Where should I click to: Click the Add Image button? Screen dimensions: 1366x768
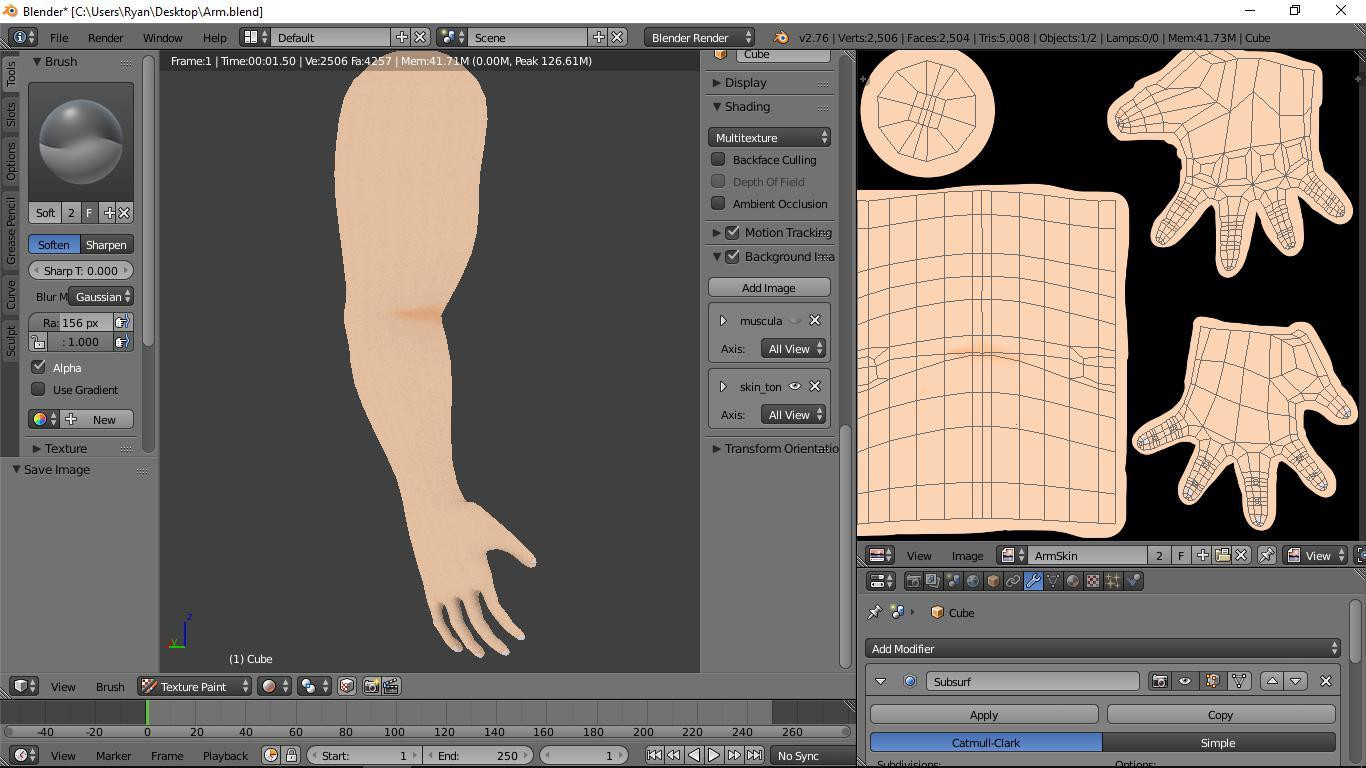768,288
